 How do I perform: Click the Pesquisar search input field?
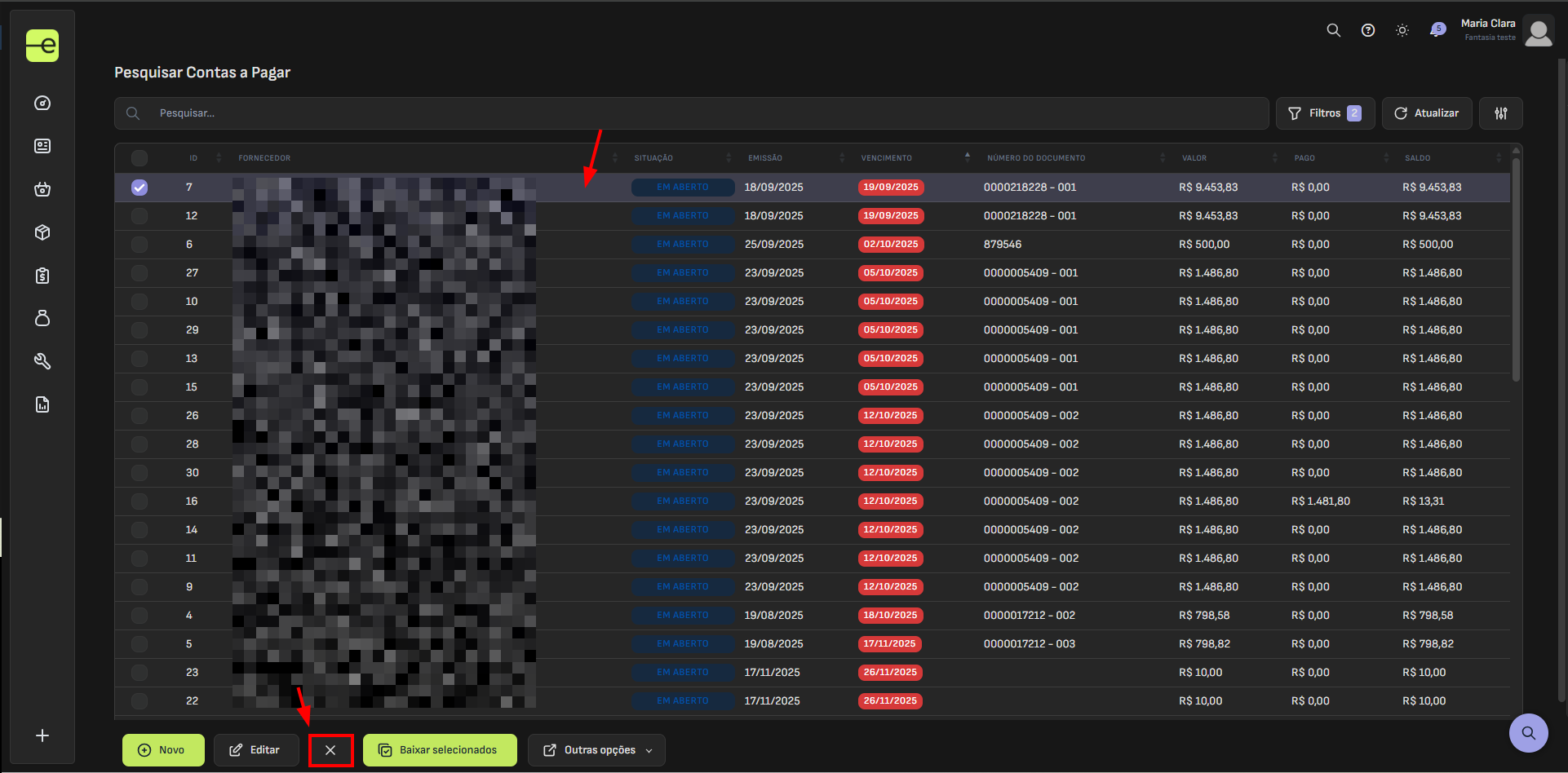[692, 113]
